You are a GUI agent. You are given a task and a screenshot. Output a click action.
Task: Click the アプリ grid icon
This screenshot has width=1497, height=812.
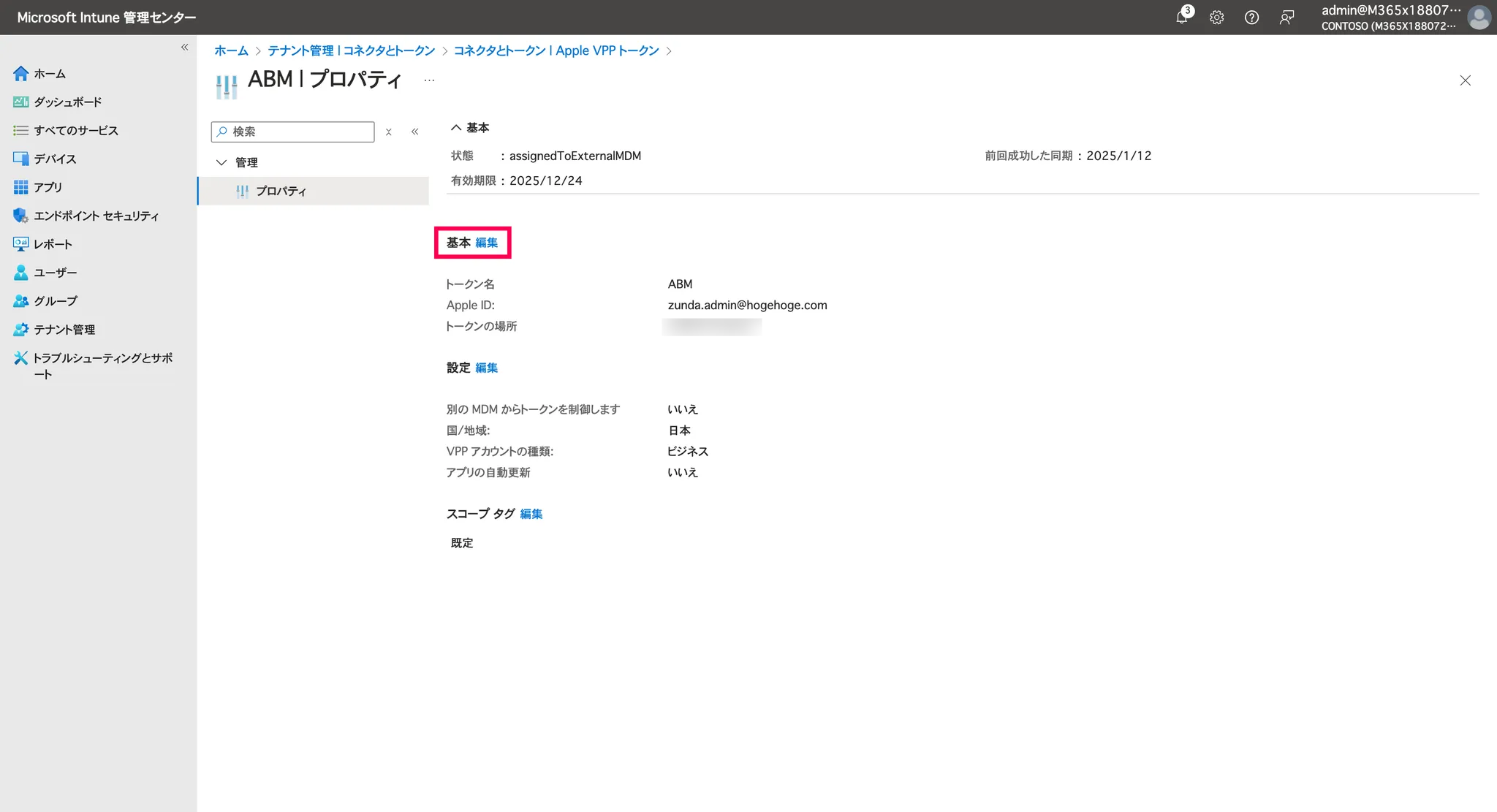point(20,187)
